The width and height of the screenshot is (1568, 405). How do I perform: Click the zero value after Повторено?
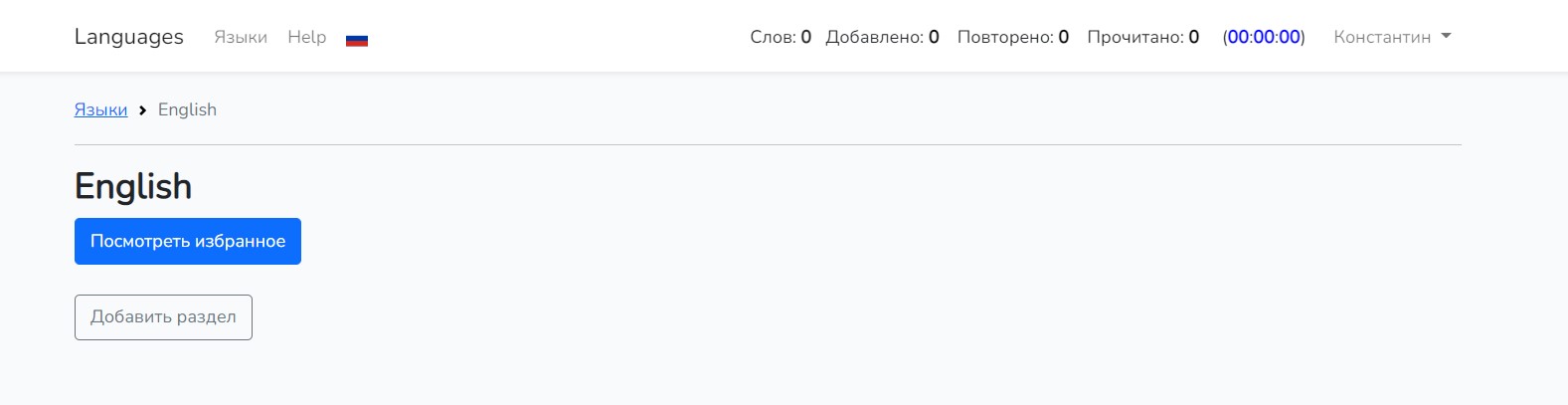coord(1064,37)
